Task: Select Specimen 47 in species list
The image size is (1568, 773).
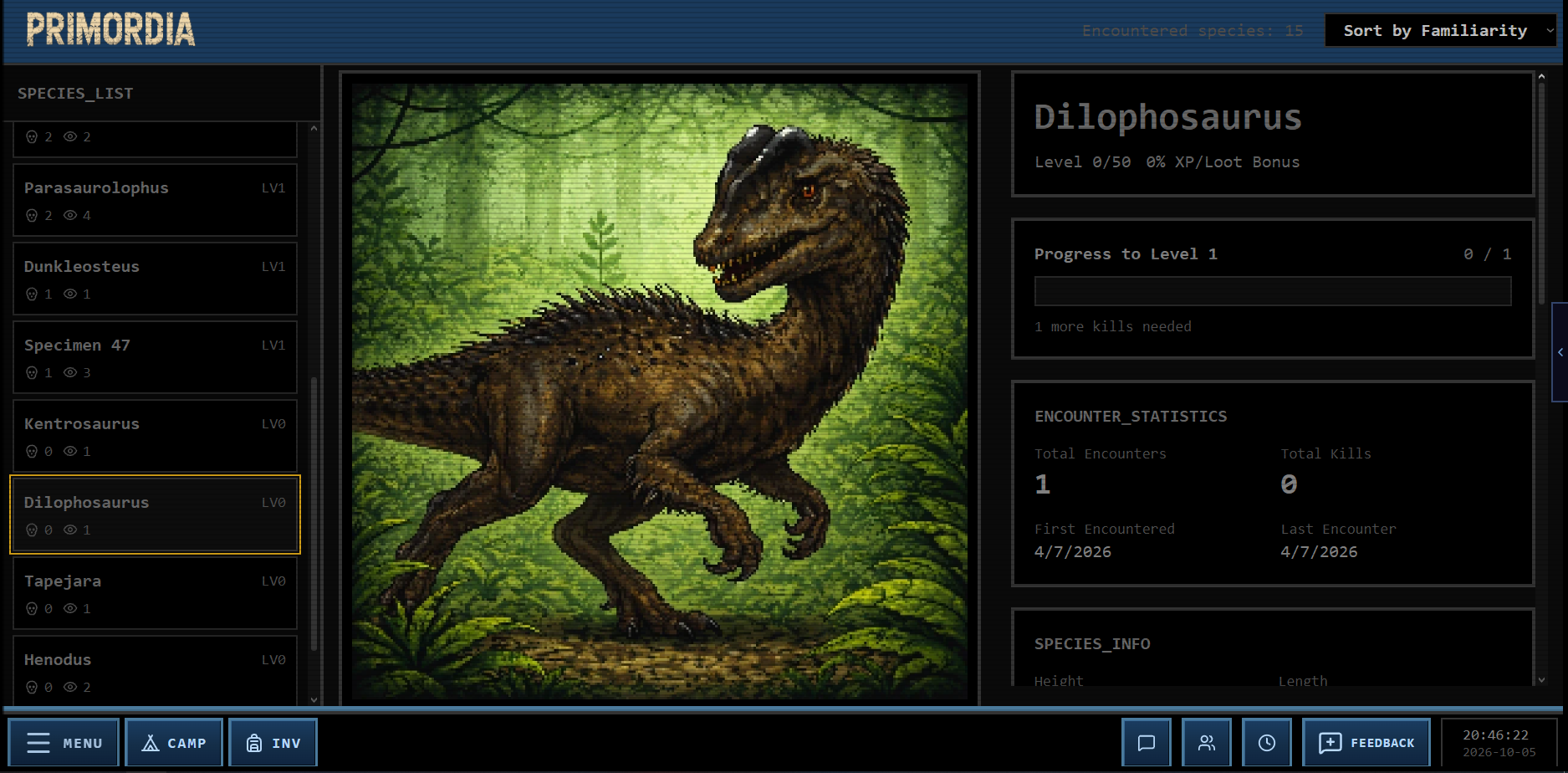Action: pos(155,357)
